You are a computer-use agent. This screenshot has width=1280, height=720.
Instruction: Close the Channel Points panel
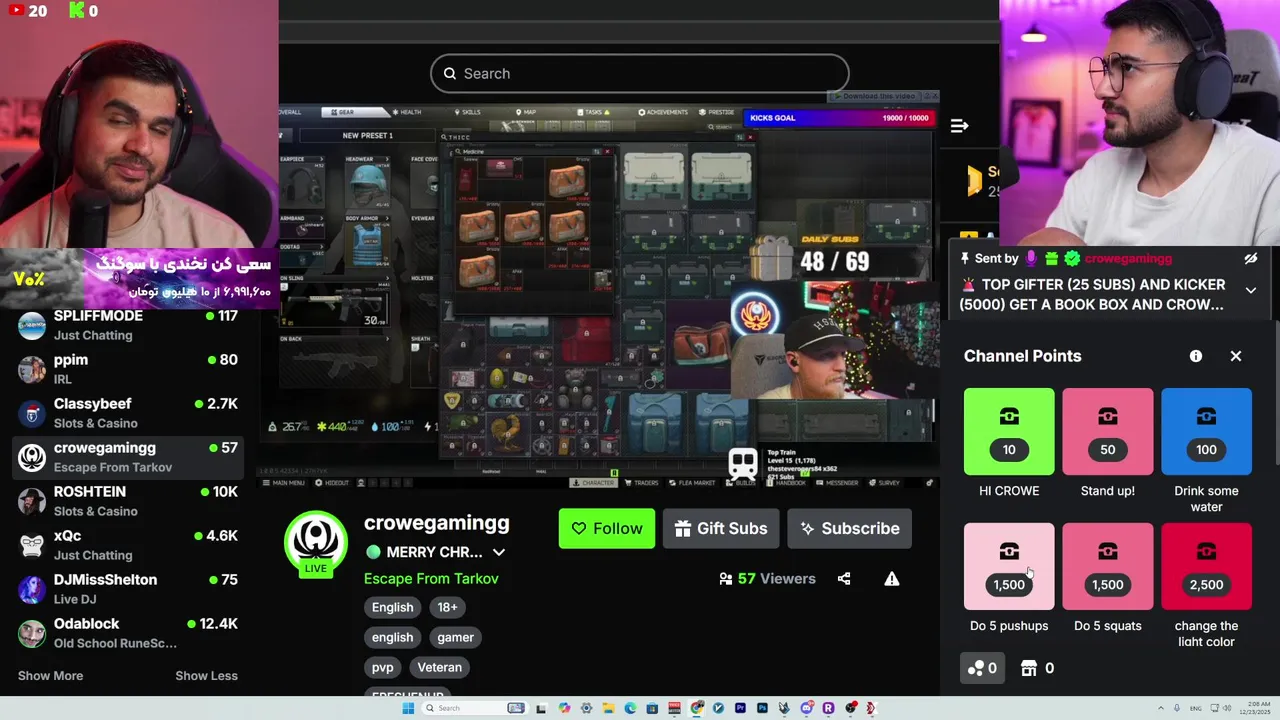click(1236, 356)
